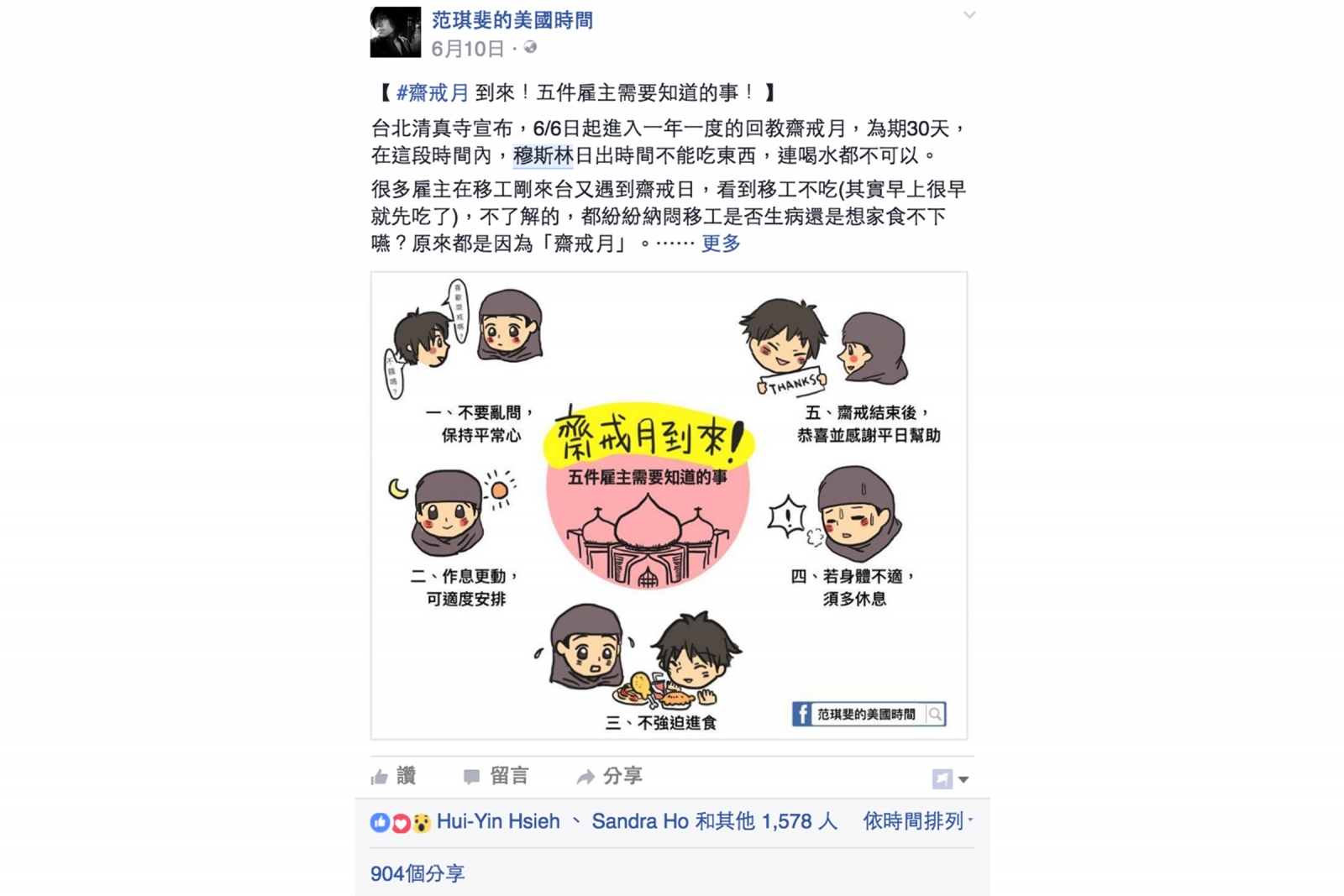Open Hui-Yin Hsieh's profile
The height and width of the screenshot is (896, 1344).
(498, 821)
